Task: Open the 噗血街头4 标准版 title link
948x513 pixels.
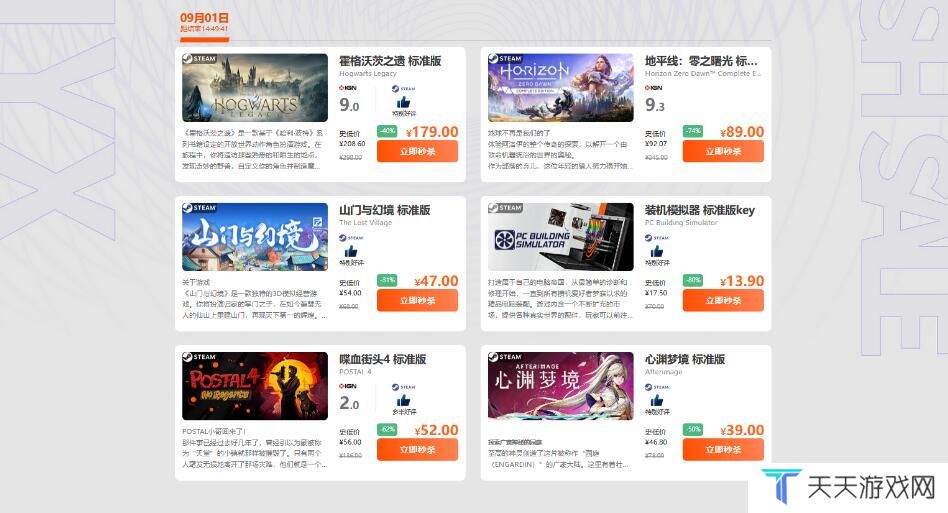Action: (x=383, y=359)
